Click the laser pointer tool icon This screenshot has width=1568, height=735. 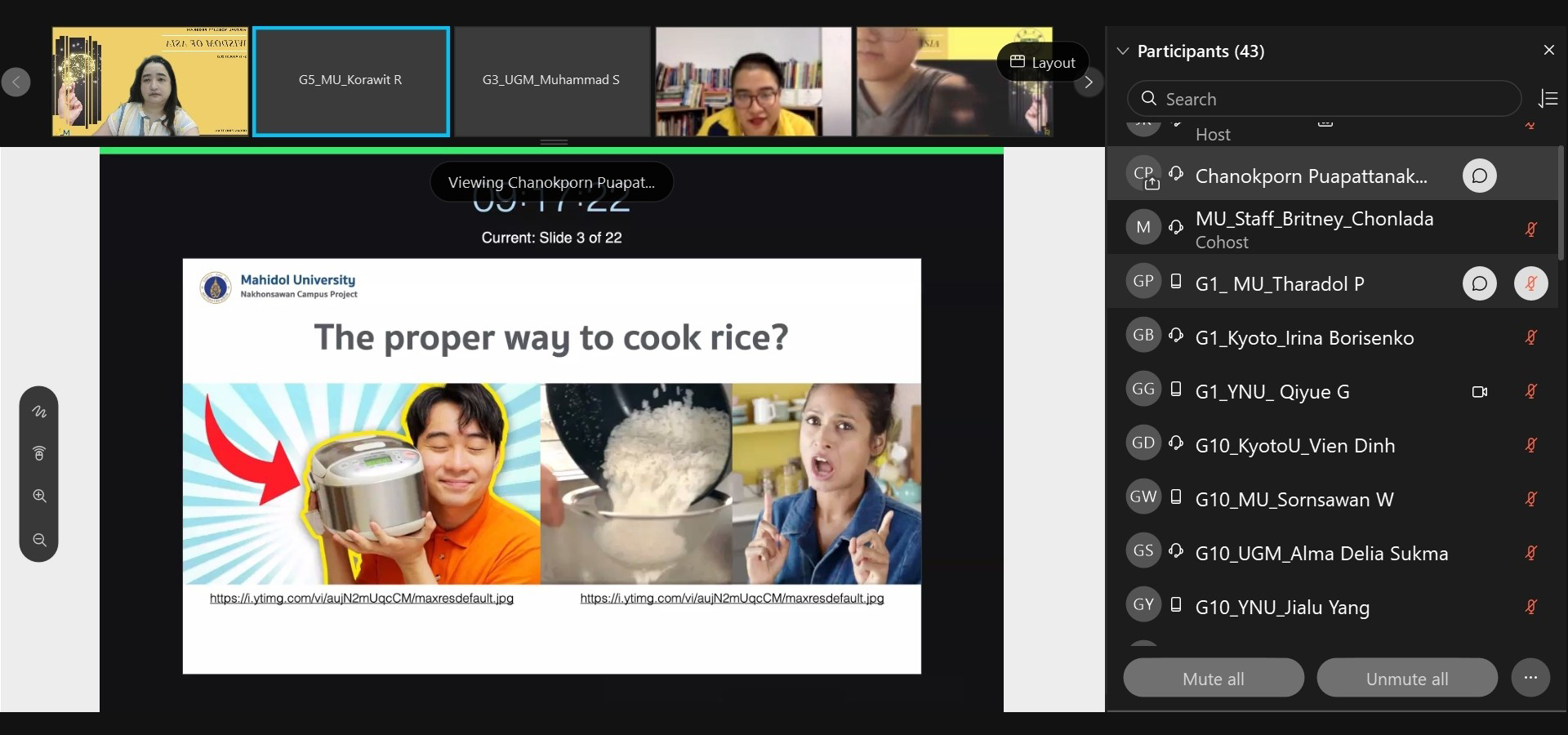coord(39,453)
